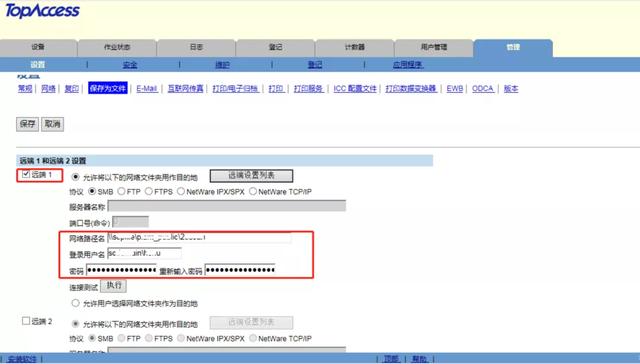The image size is (640, 364).
Task: Click 执行 to test connection
Action: click(x=113, y=286)
